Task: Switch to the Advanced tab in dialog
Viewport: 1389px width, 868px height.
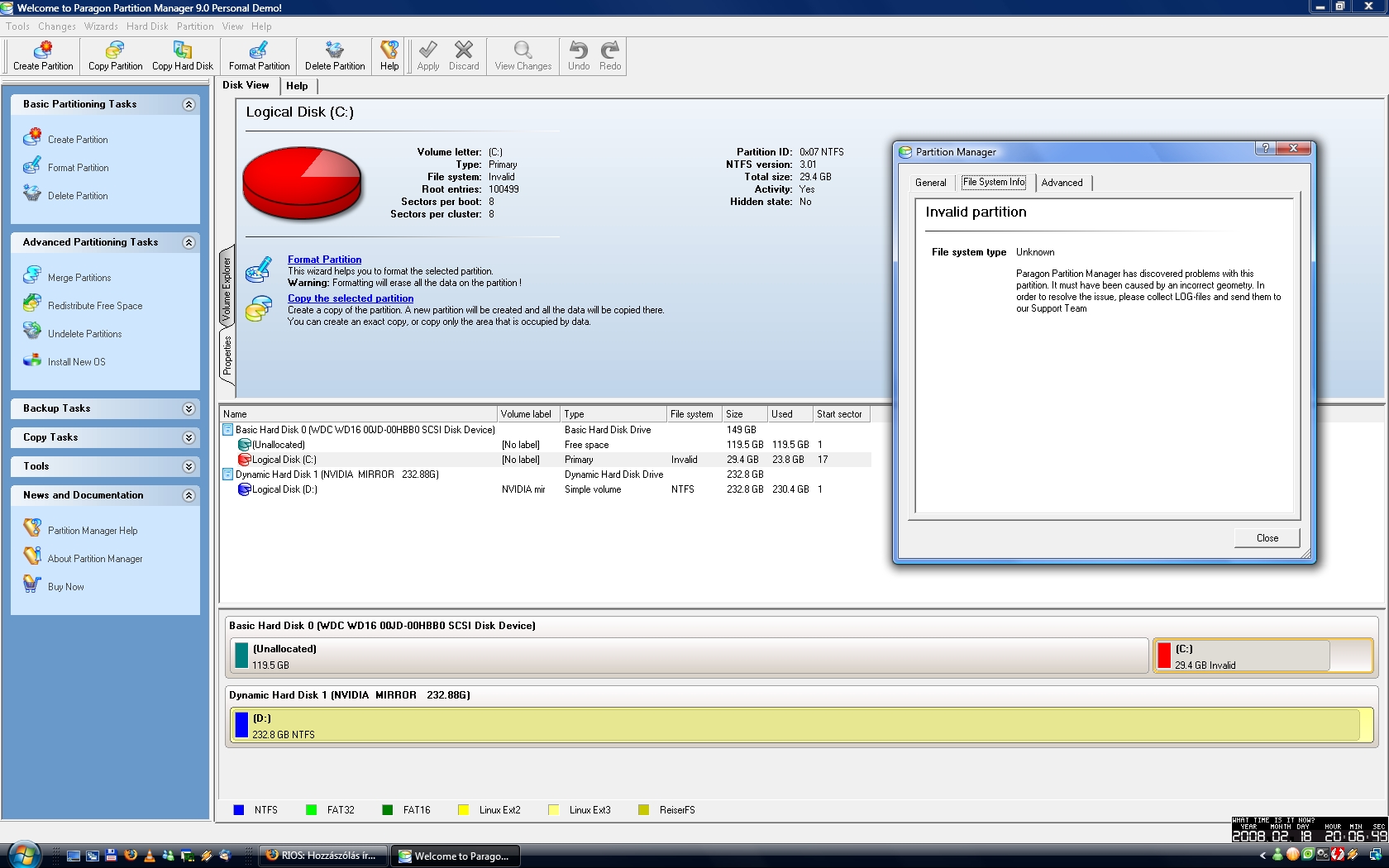Action: [x=1062, y=183]
